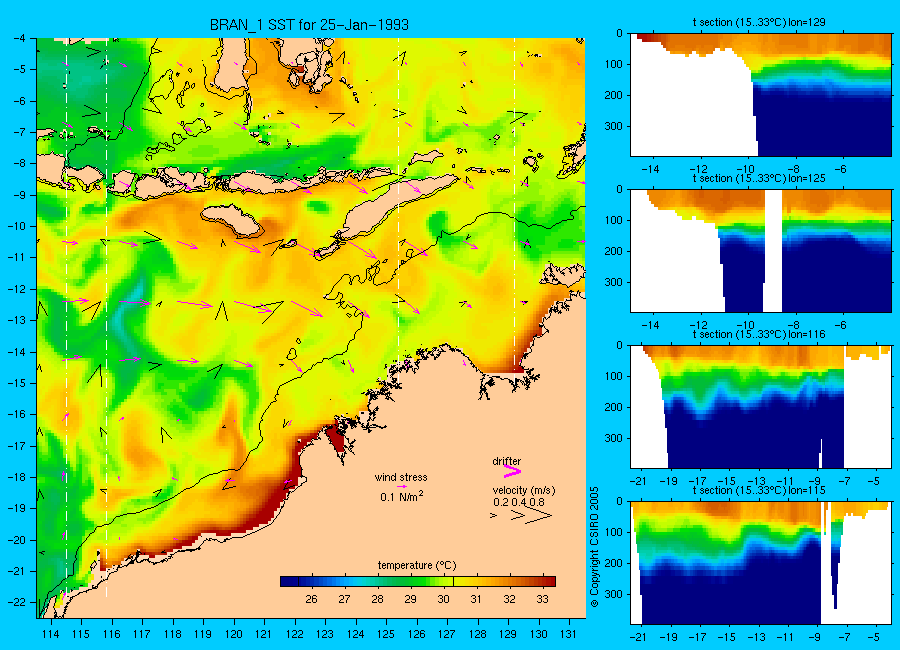Image resolution: width=900 pixels, height=650 pixels.
Task: Click the '0.2 0.4 0.8' velocity scale values
Action: tap(519, 502)
